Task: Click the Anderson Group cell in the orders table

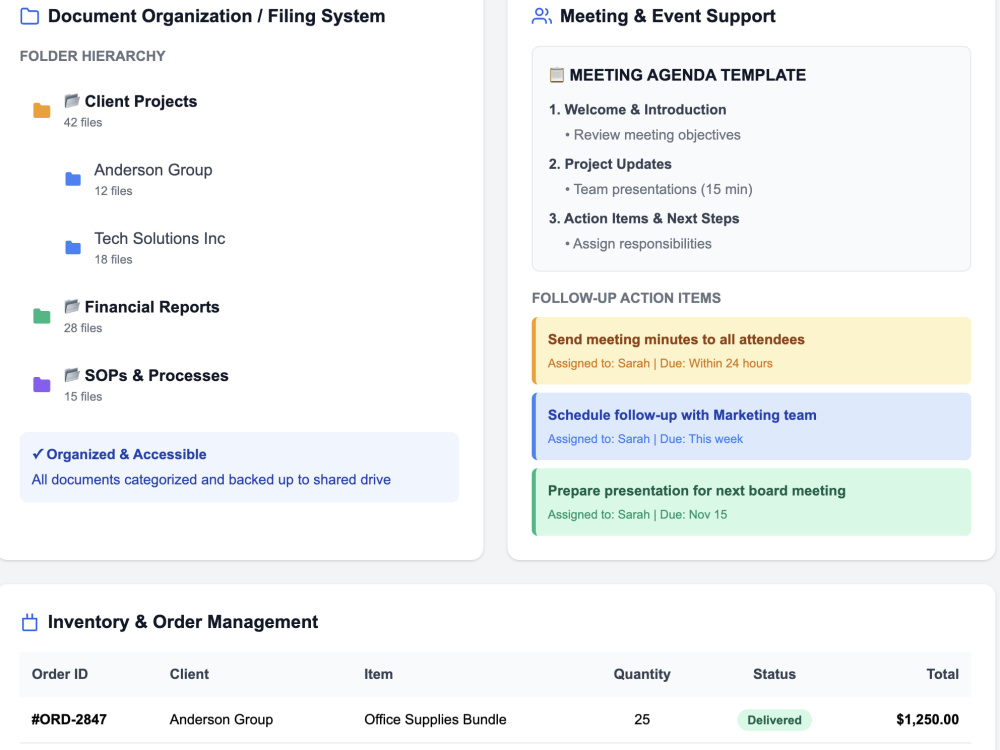Action: [x=221, y=719]
